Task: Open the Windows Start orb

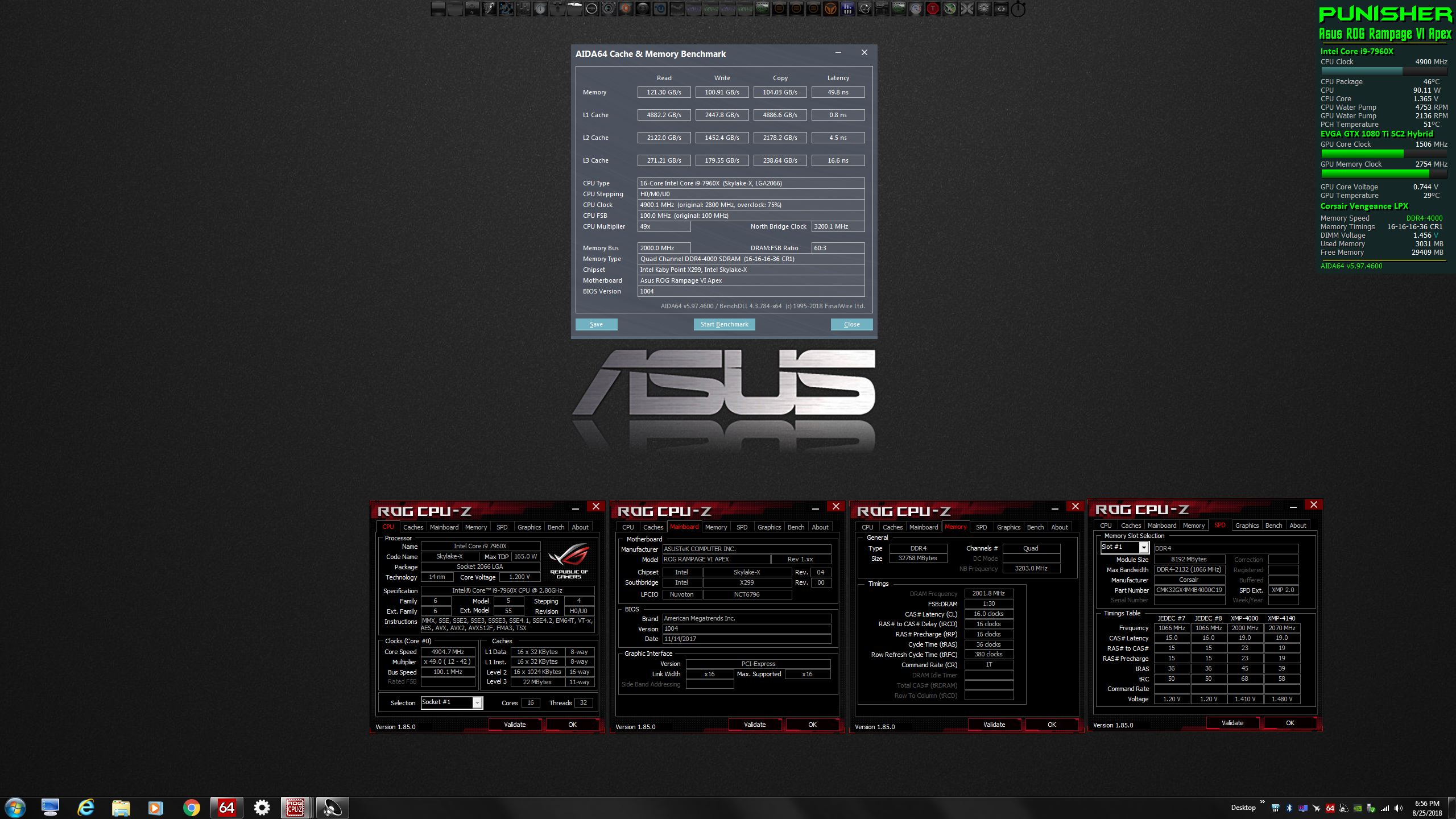Action: [15, 807]
